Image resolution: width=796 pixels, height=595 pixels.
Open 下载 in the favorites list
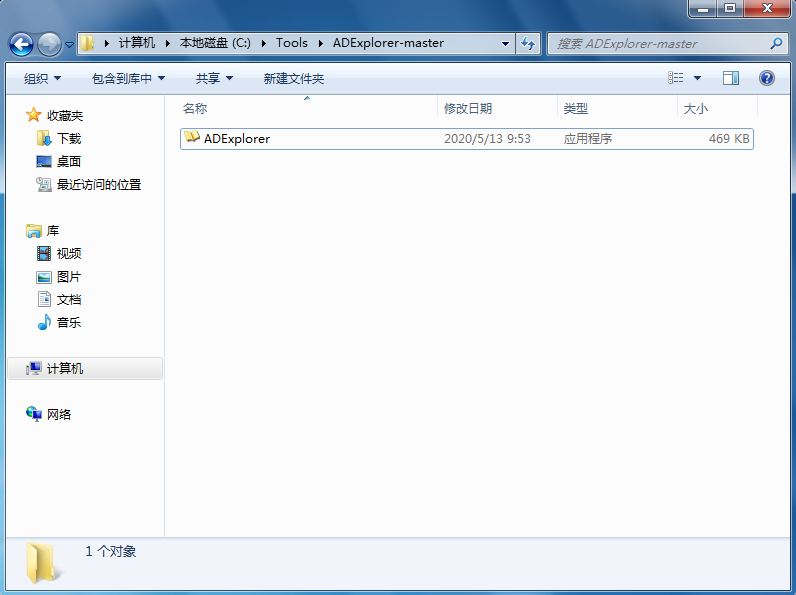(x=69, y=139)
